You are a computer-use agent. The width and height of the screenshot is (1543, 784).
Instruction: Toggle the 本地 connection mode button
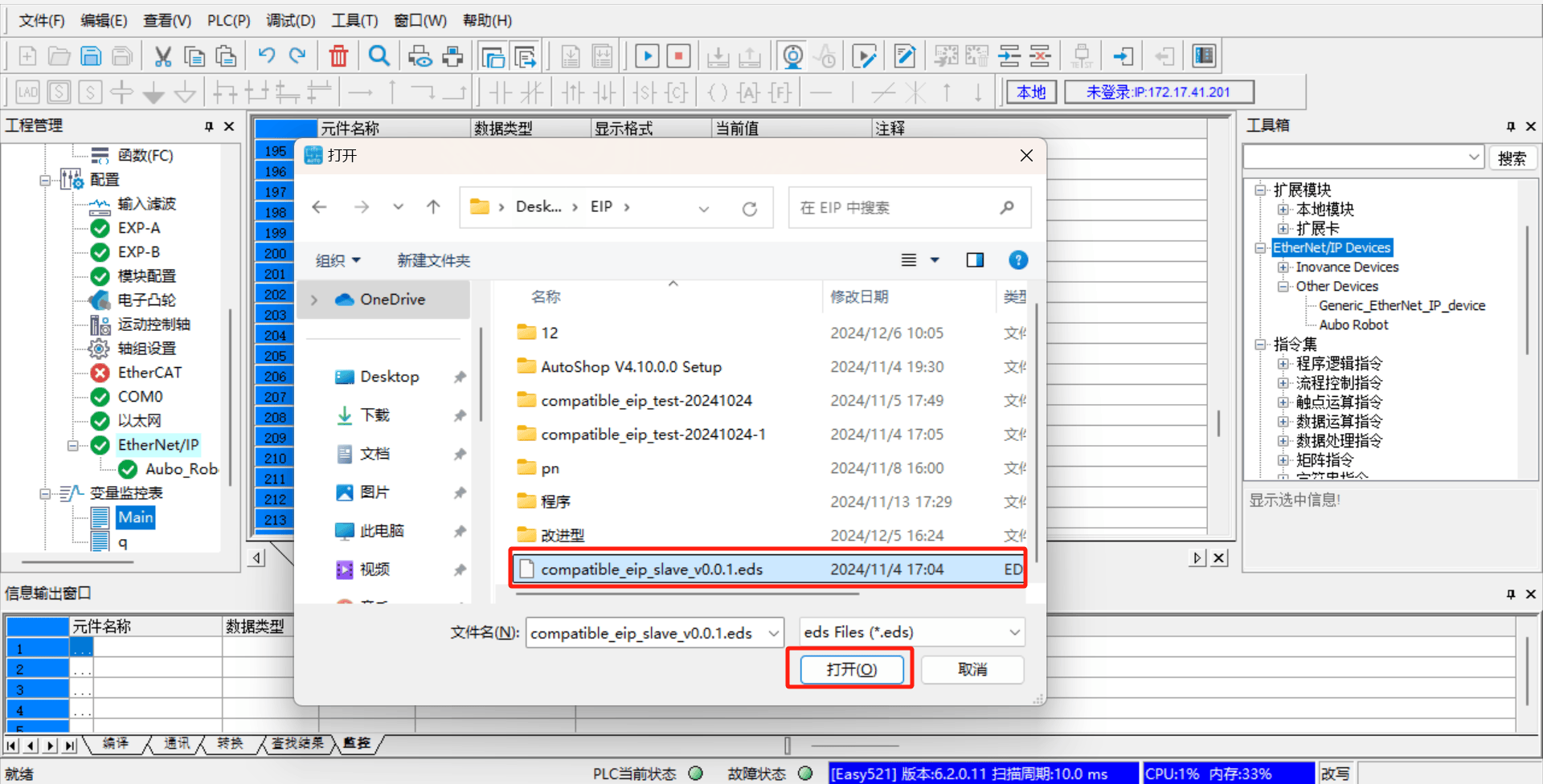[1031, 92]
